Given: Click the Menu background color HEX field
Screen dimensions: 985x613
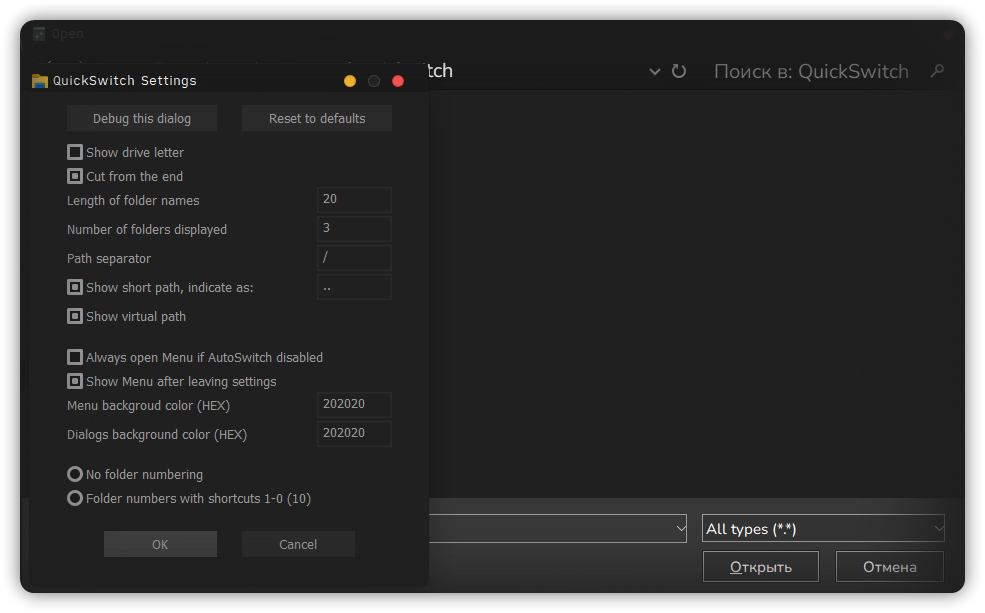Looking at the screenshot, I should point(354,405).
